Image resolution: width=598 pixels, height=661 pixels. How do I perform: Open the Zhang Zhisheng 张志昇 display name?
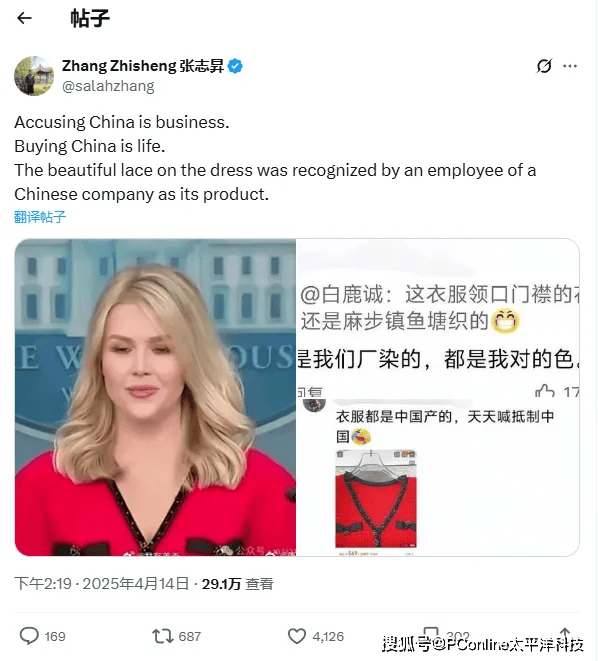(142, 66)
